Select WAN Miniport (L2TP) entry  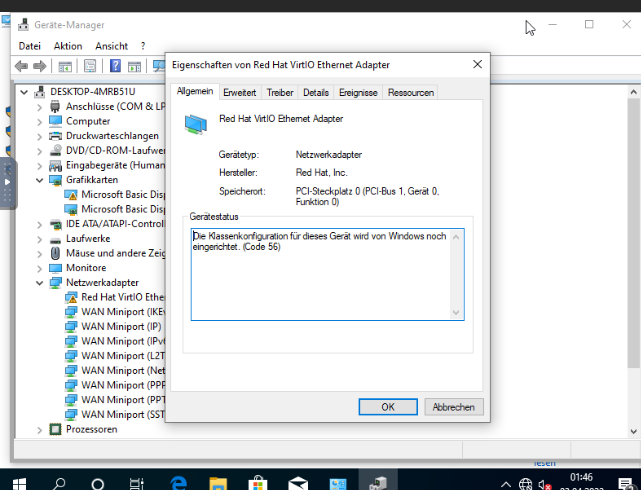[x=114, y=356]
